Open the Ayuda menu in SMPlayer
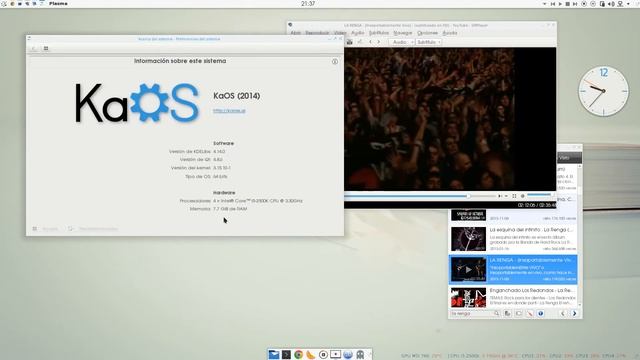The image size is (640, 360). pos(450,33)
